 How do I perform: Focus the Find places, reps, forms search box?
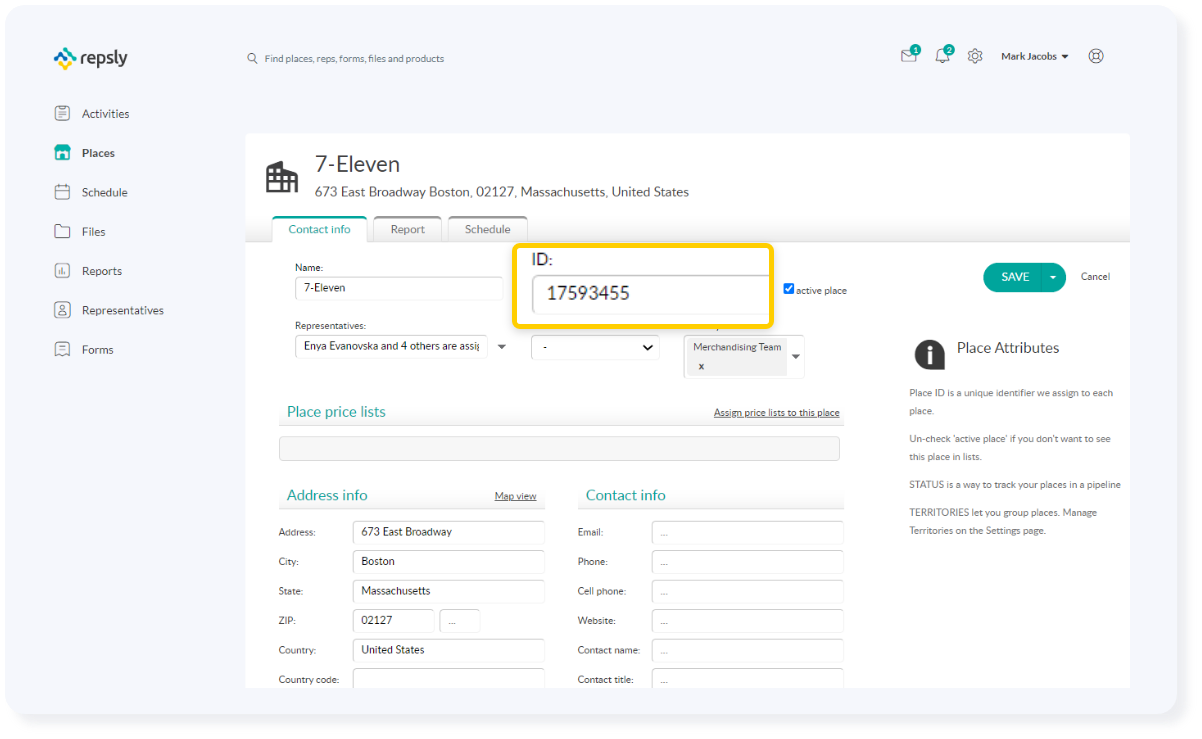[354, 59]
